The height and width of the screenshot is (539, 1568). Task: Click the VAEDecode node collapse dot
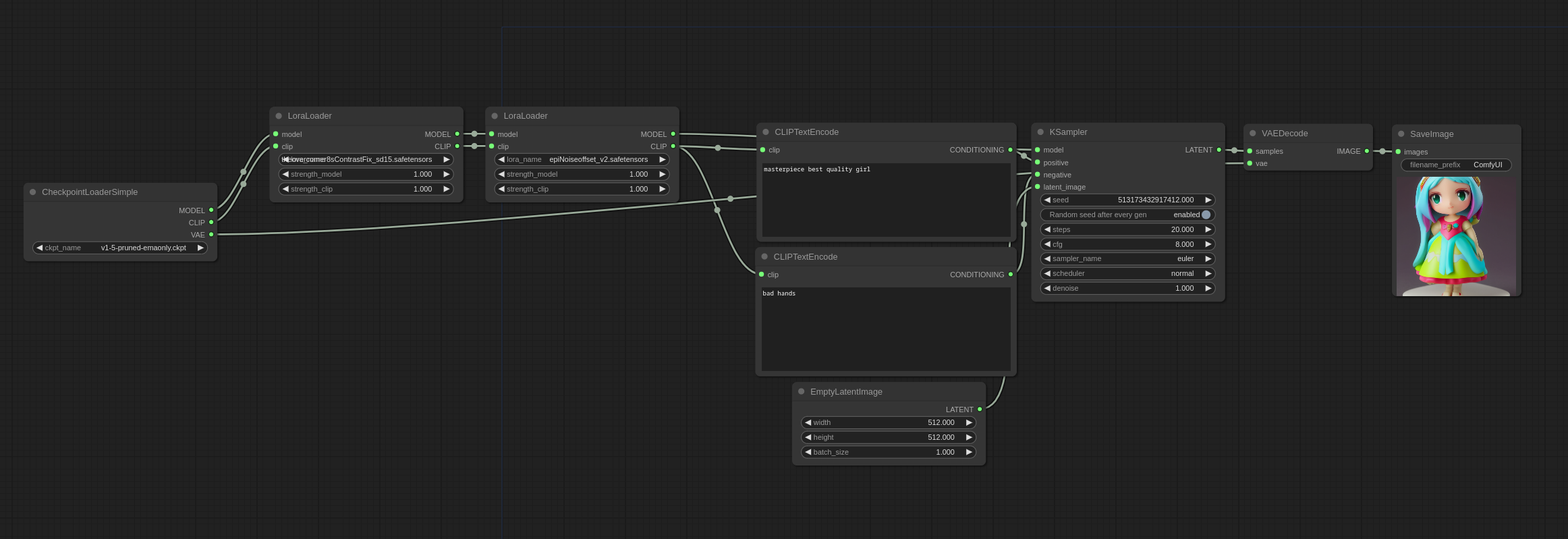tap(1253, 134)
